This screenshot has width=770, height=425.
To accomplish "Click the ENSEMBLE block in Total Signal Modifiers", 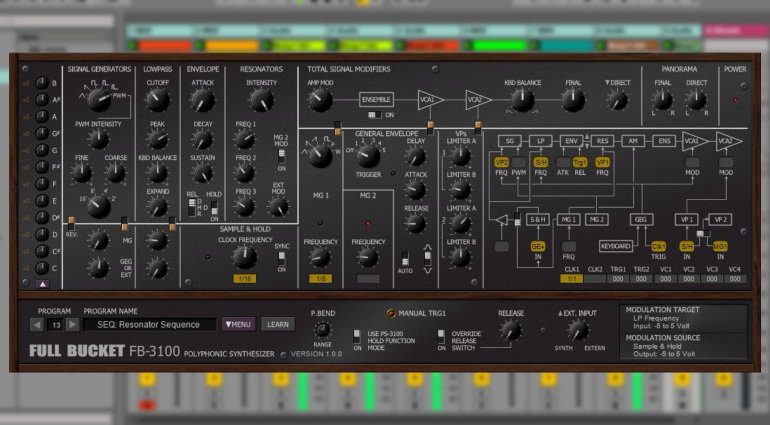I will [x=376, y=99].
